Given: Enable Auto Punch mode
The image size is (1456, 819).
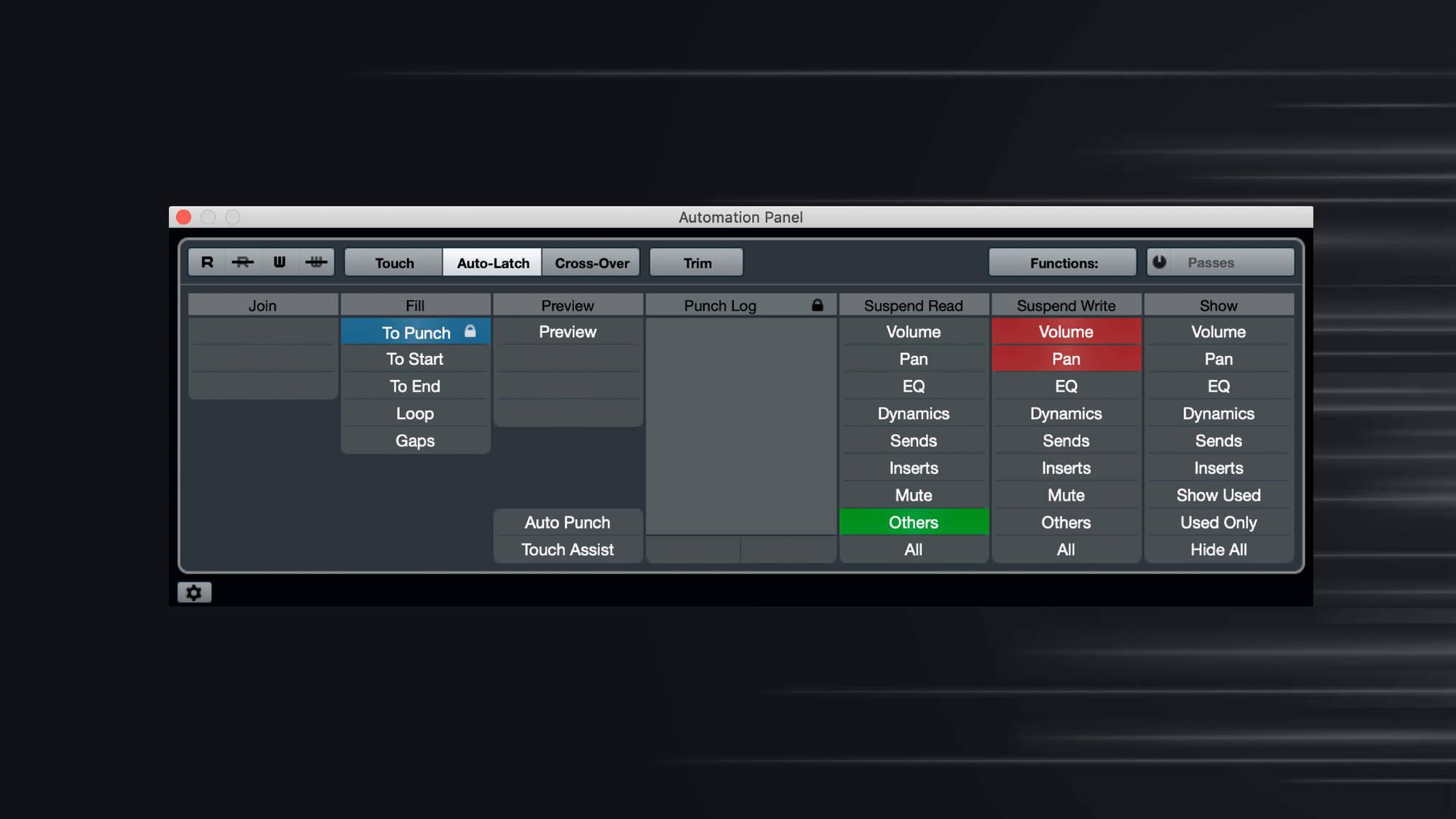Looking at the screenshot, I should (567, 522).
